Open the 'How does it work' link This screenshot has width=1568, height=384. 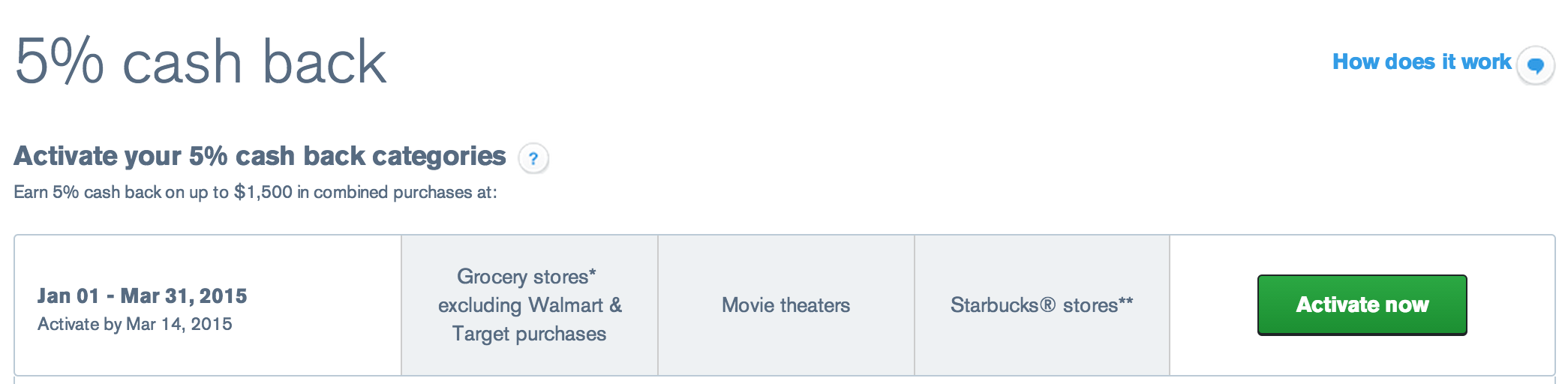(1421, 61)
